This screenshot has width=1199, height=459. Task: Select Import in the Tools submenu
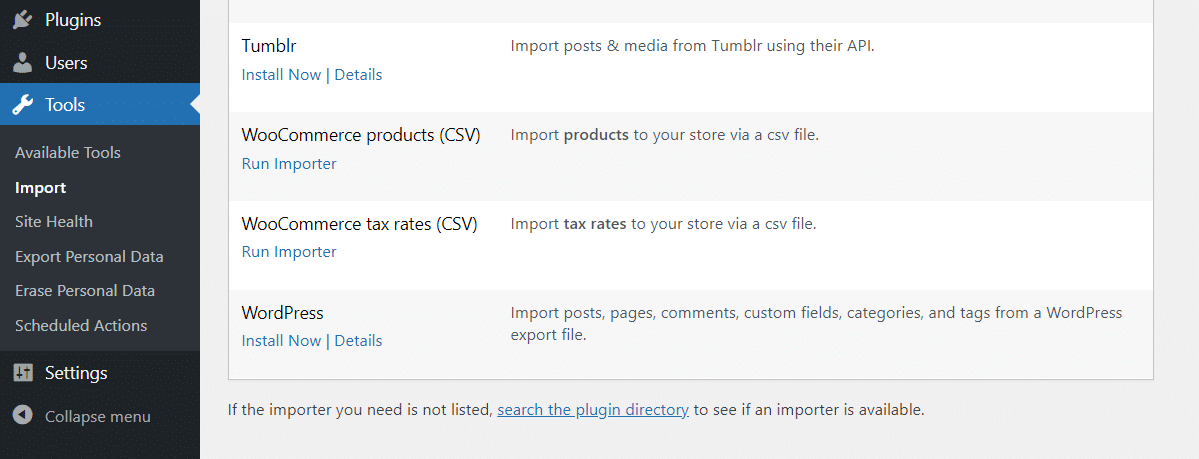(41, 187)
